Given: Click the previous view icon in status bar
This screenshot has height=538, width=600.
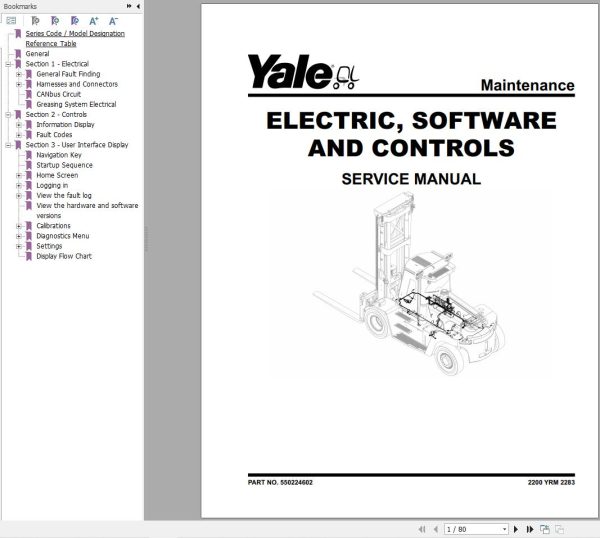Looking at the screenshot, I should tap(545, 529).
